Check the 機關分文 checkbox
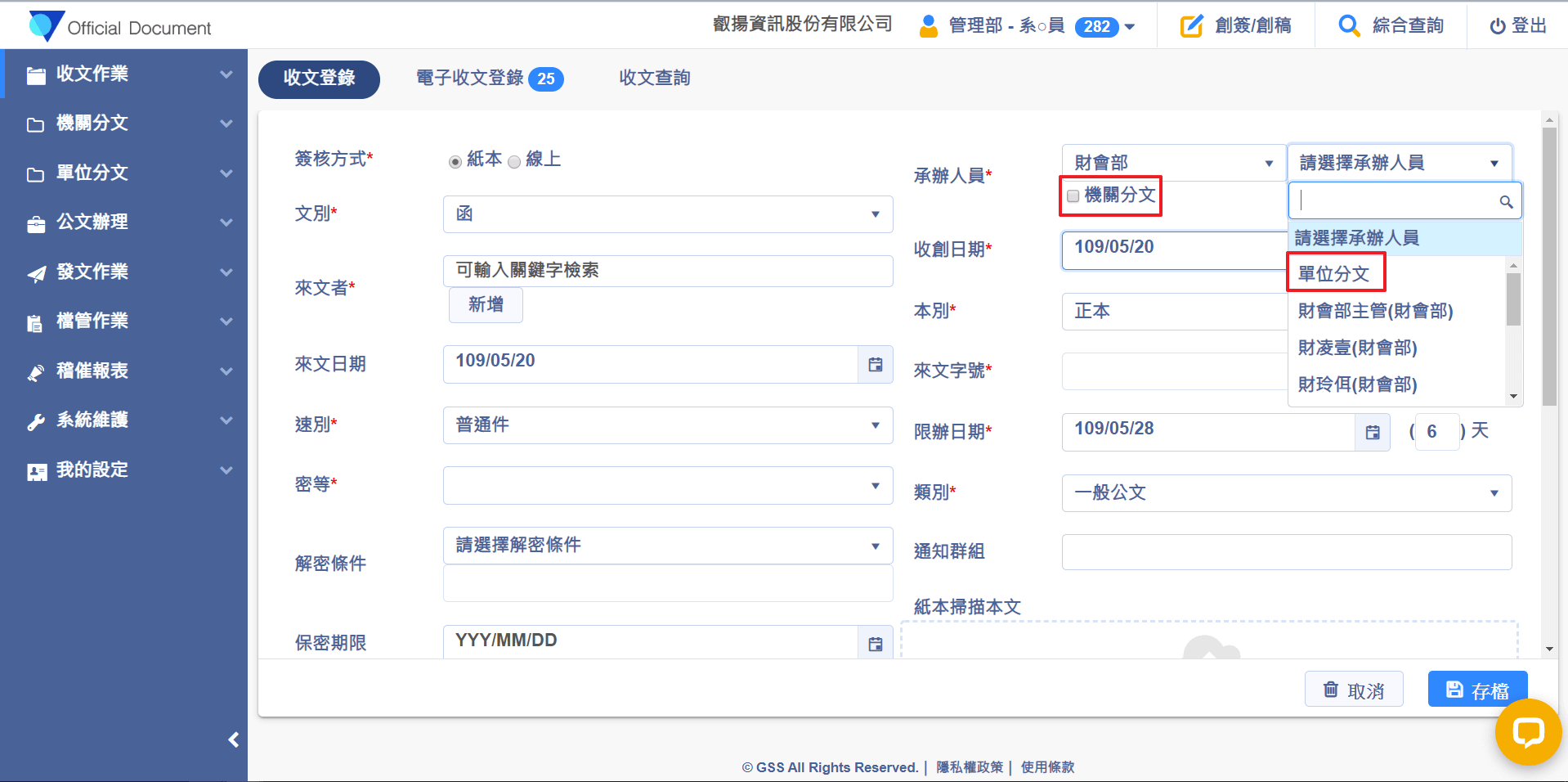Viewport: 1568px width, 782px height. (x=1073, y=196)
